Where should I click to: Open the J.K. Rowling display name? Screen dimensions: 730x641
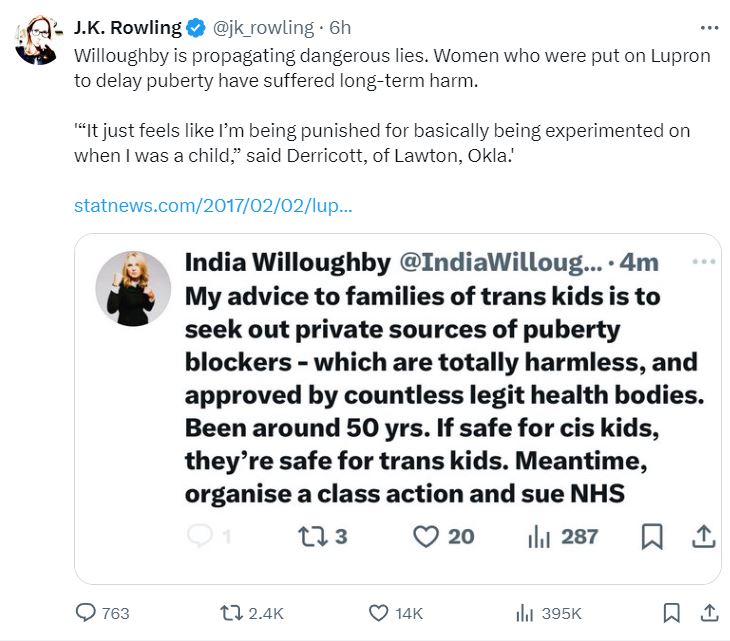pyautogui.click(x=128, y=28)
